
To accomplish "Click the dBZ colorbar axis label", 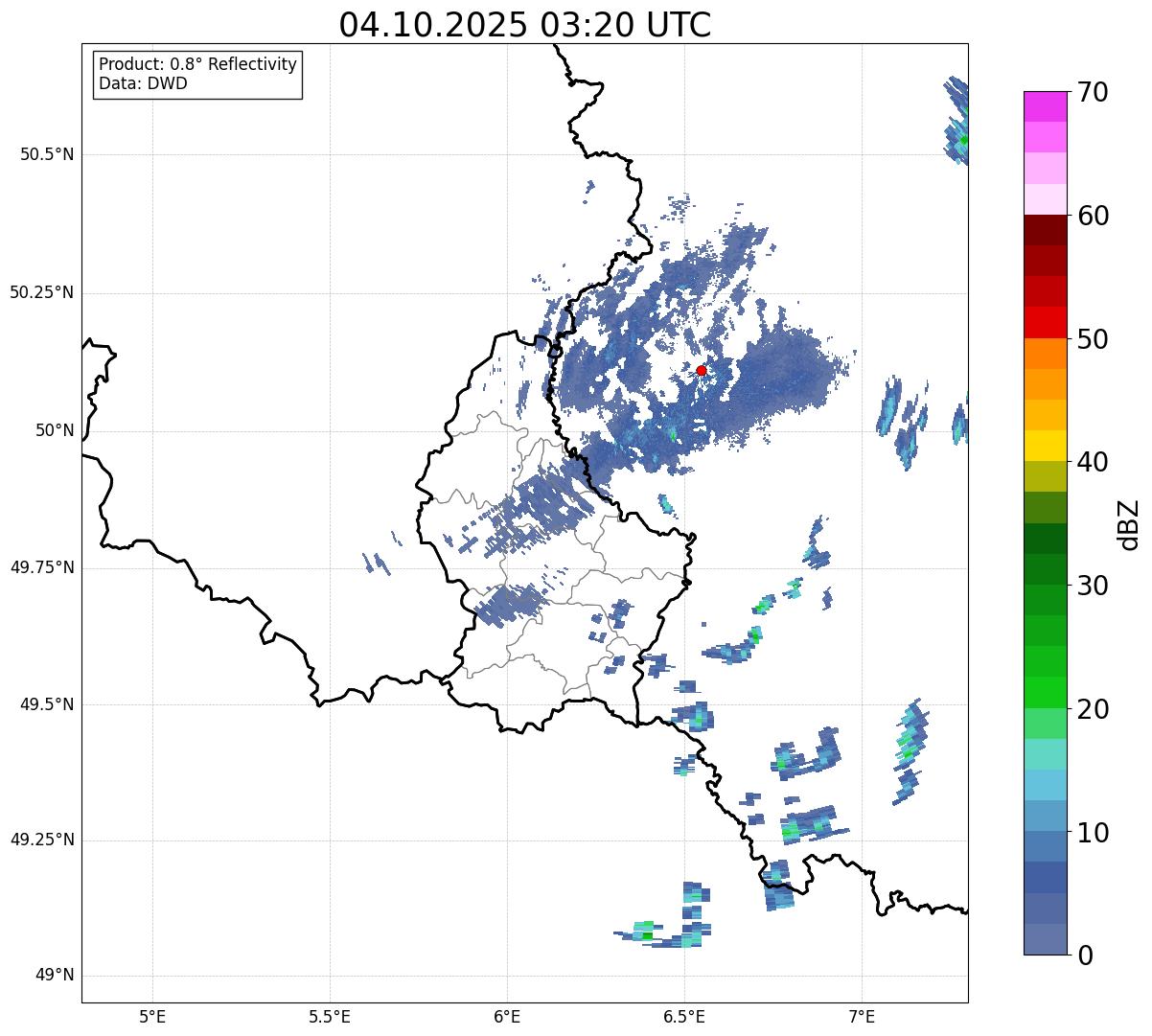I will click(x=1129, y=523).
